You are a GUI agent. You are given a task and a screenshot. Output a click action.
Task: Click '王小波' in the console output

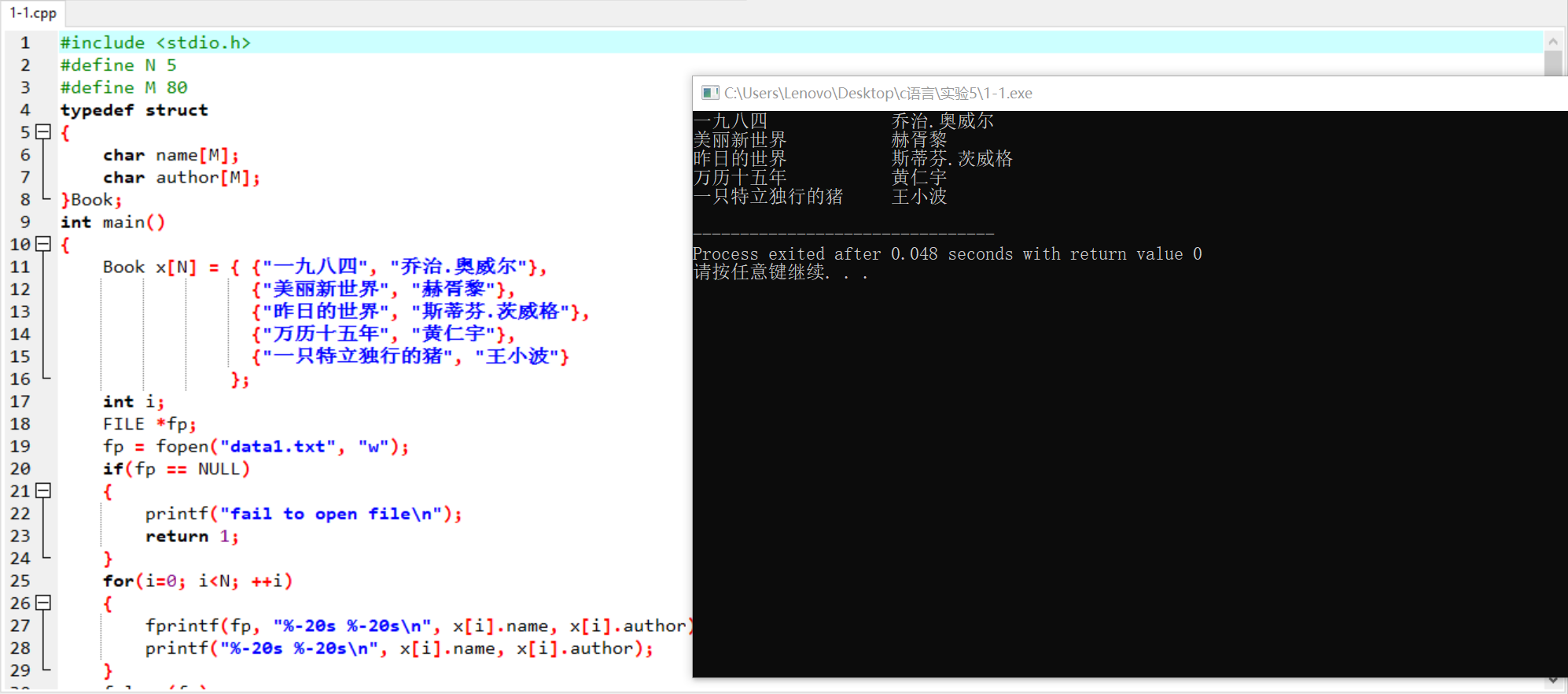(x=919, y=197)
